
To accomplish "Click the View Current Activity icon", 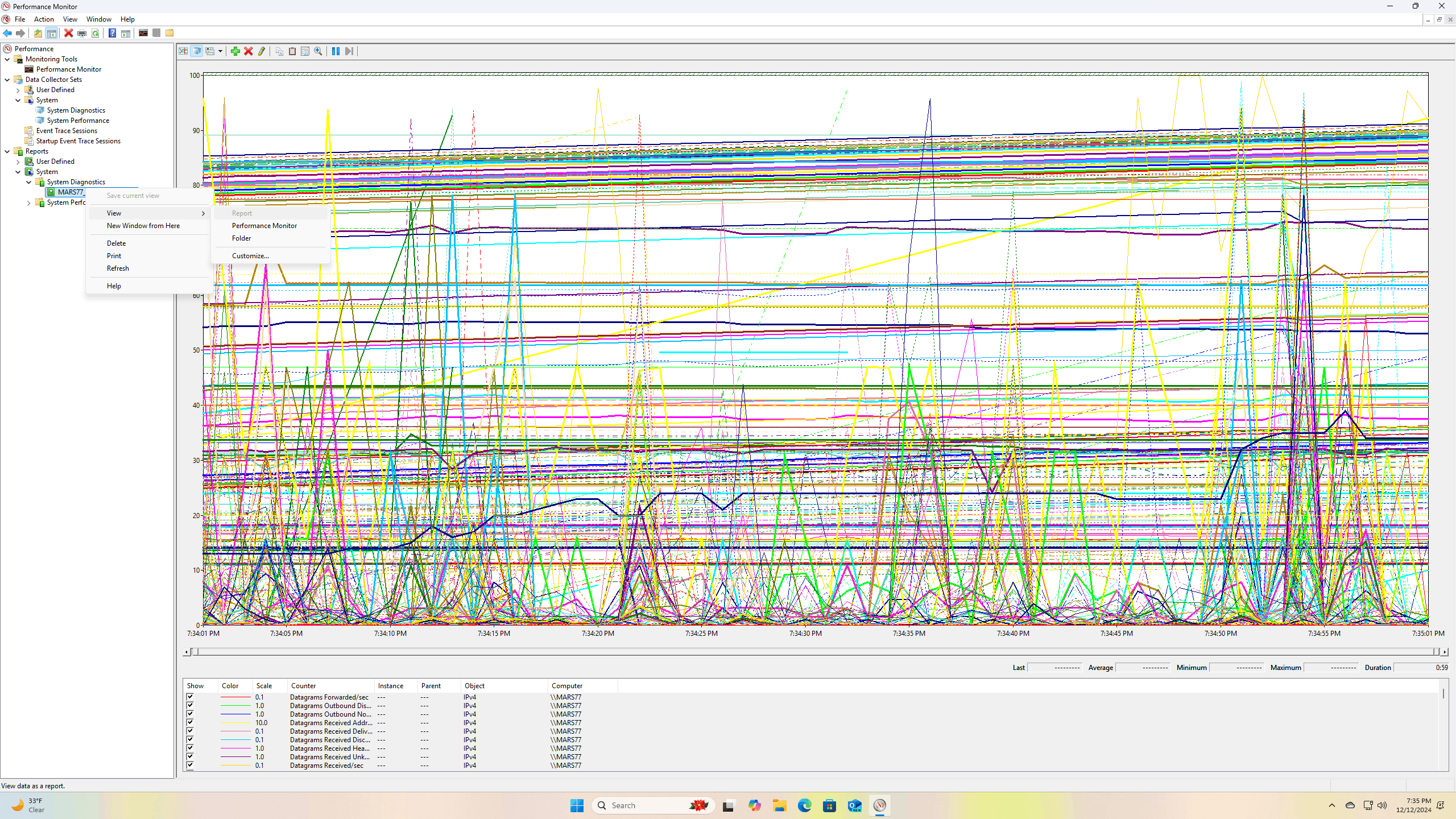I will [183, 51].
